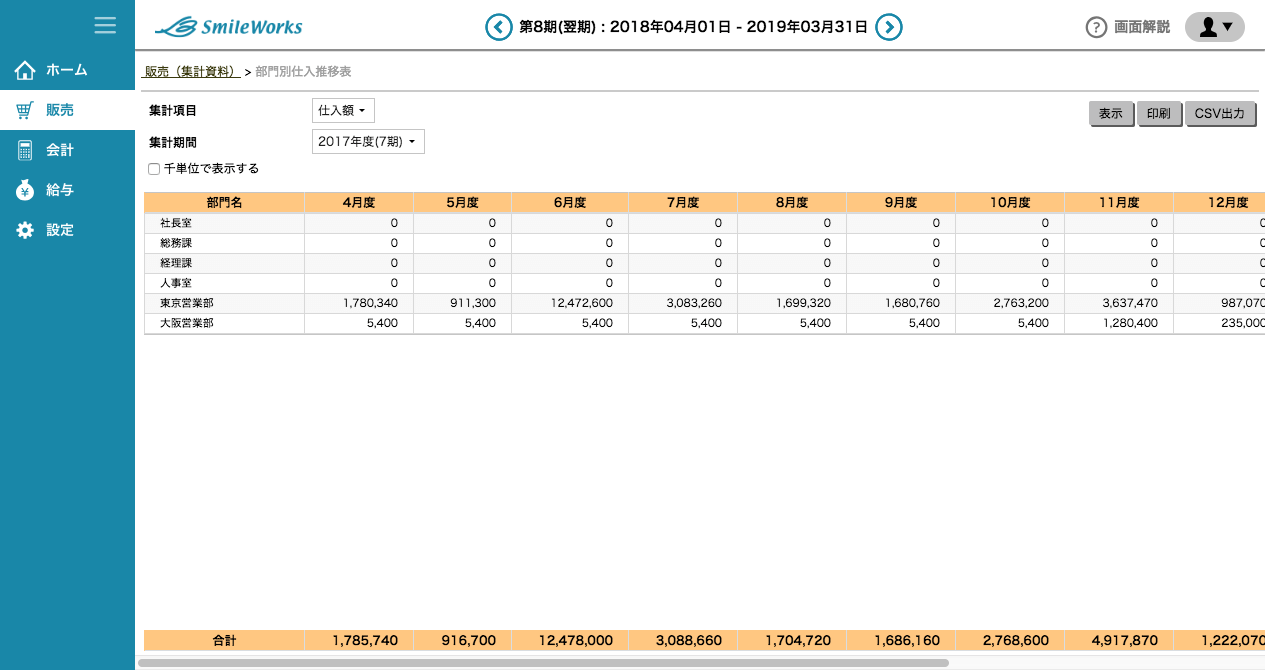Select the 社長室 row label
Image resolution: width=1265 pixels, height=670 pixels.
[176, 224]
